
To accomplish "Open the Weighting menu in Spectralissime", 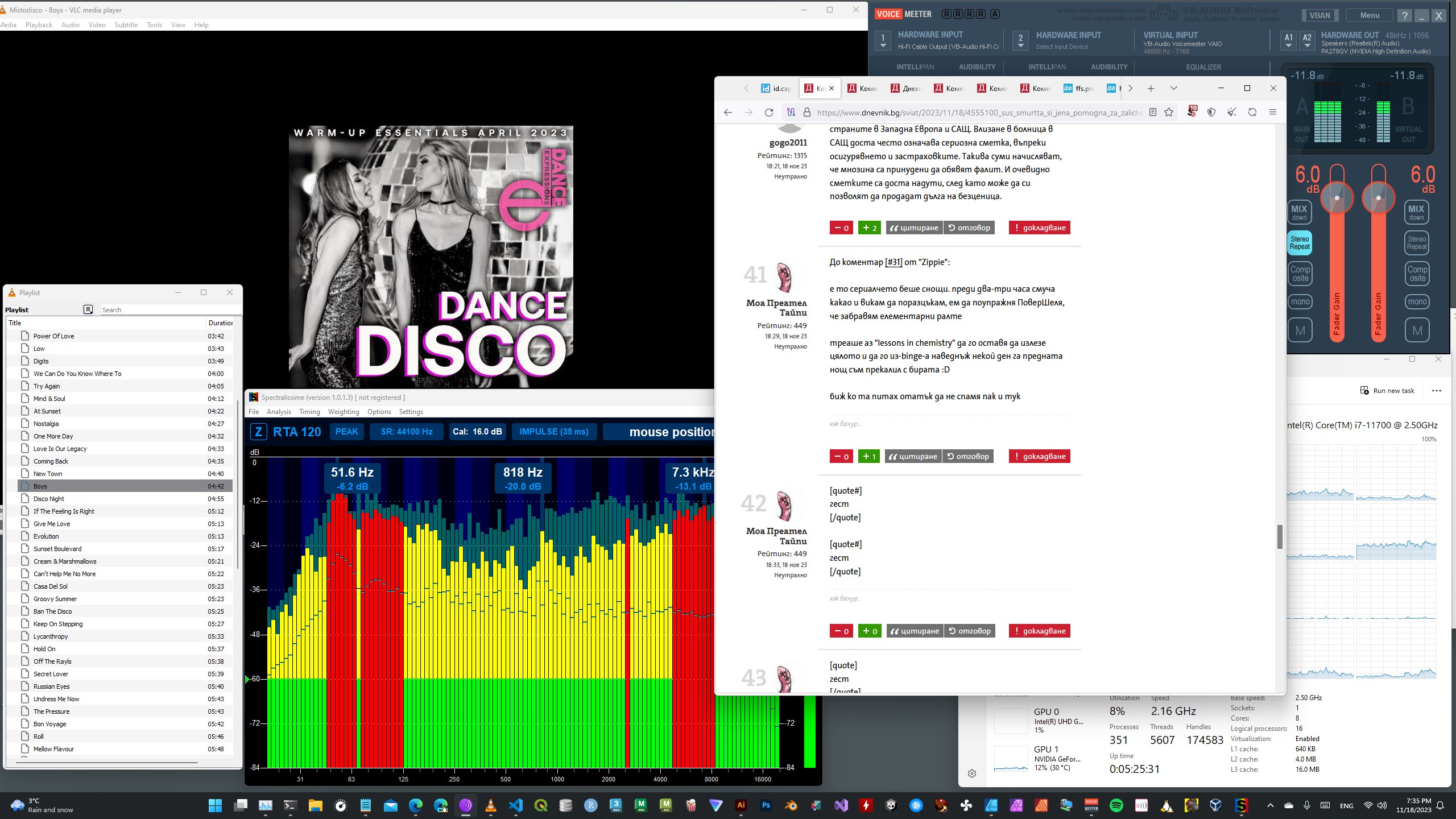I will (x=344, y=412).
